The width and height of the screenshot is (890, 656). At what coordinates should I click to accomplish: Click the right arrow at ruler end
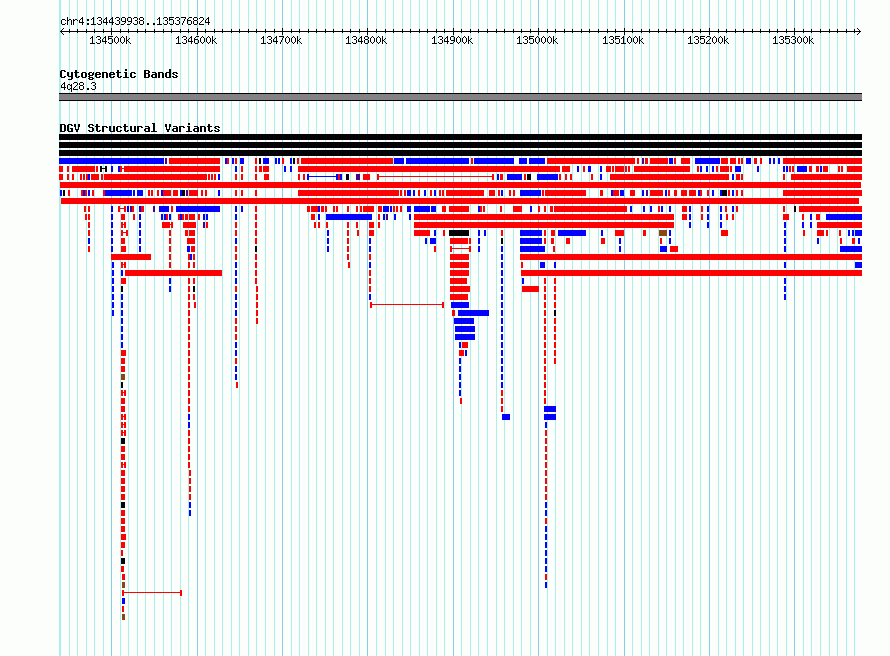858,31
